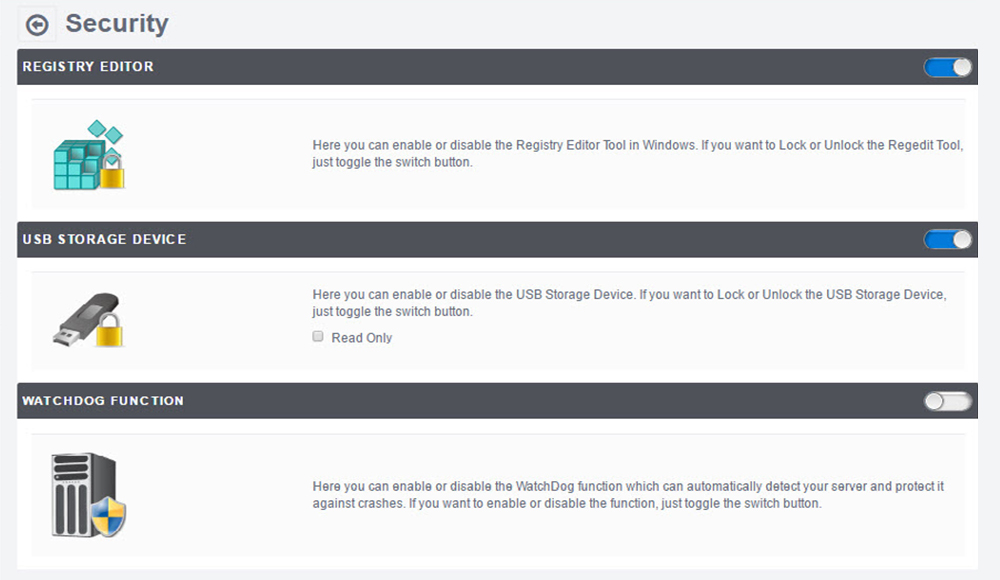Enable the WatchDog Function switch
The width and height of the screenshot is (1000, 580).
[x=948, y=401]
